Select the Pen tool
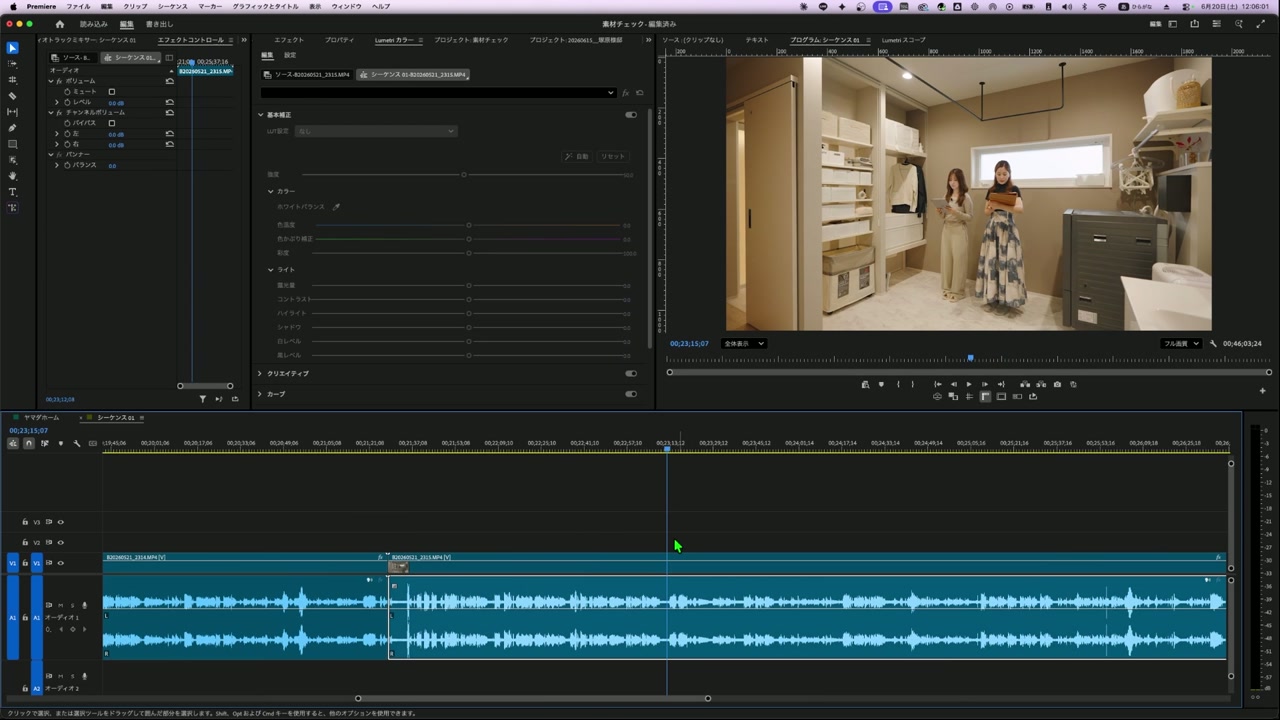 pyautogui.click(x=12, y=128)
